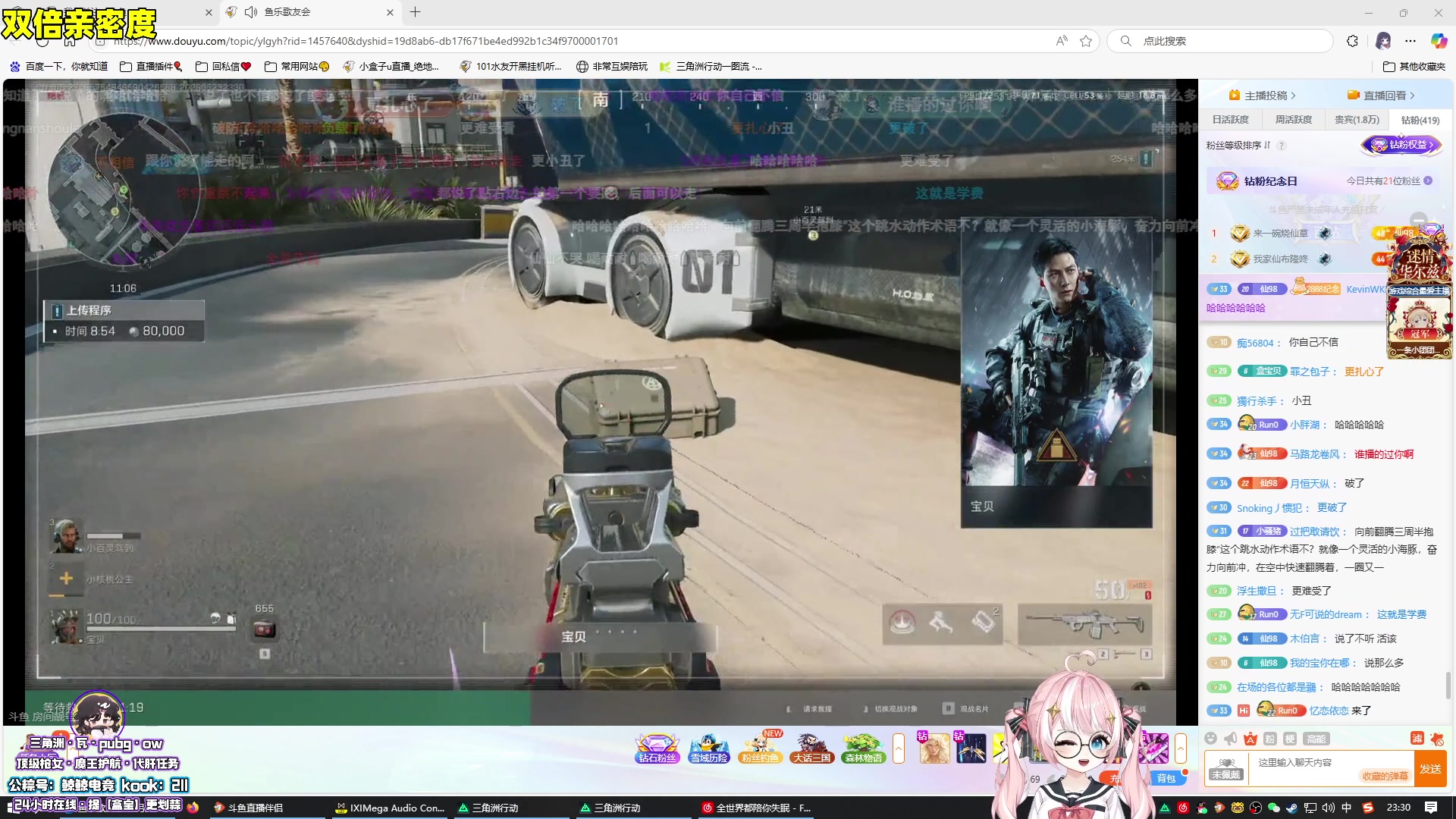Expand the activity list up arrow
The image size is (1456, 819).
899,748
